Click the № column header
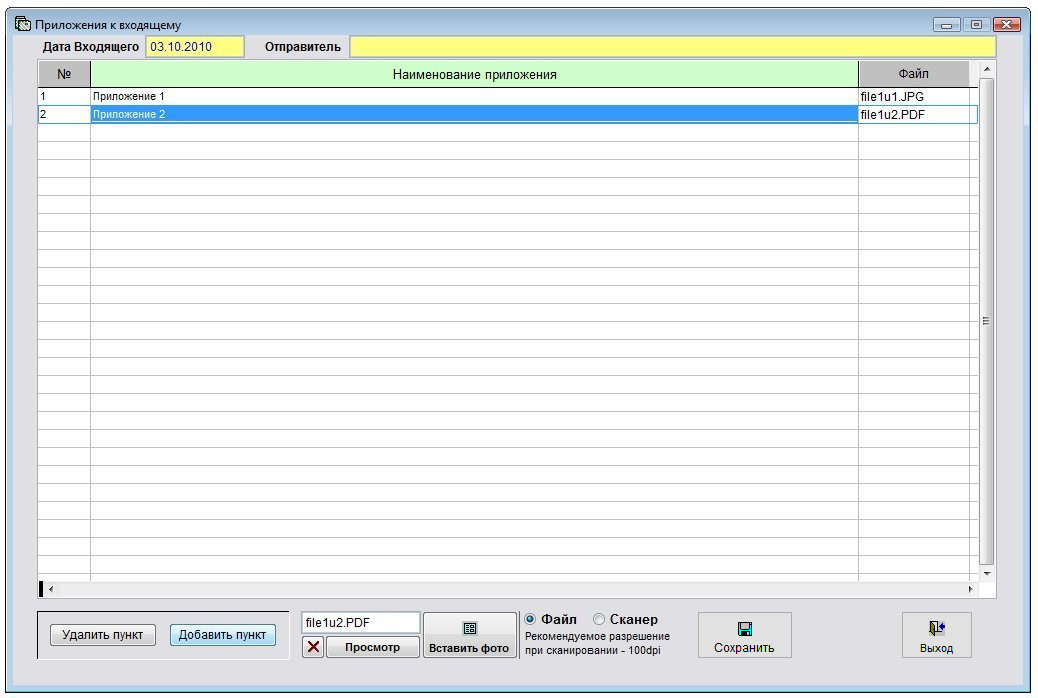The image size is (1038, 698). click(x=64, y=74)
